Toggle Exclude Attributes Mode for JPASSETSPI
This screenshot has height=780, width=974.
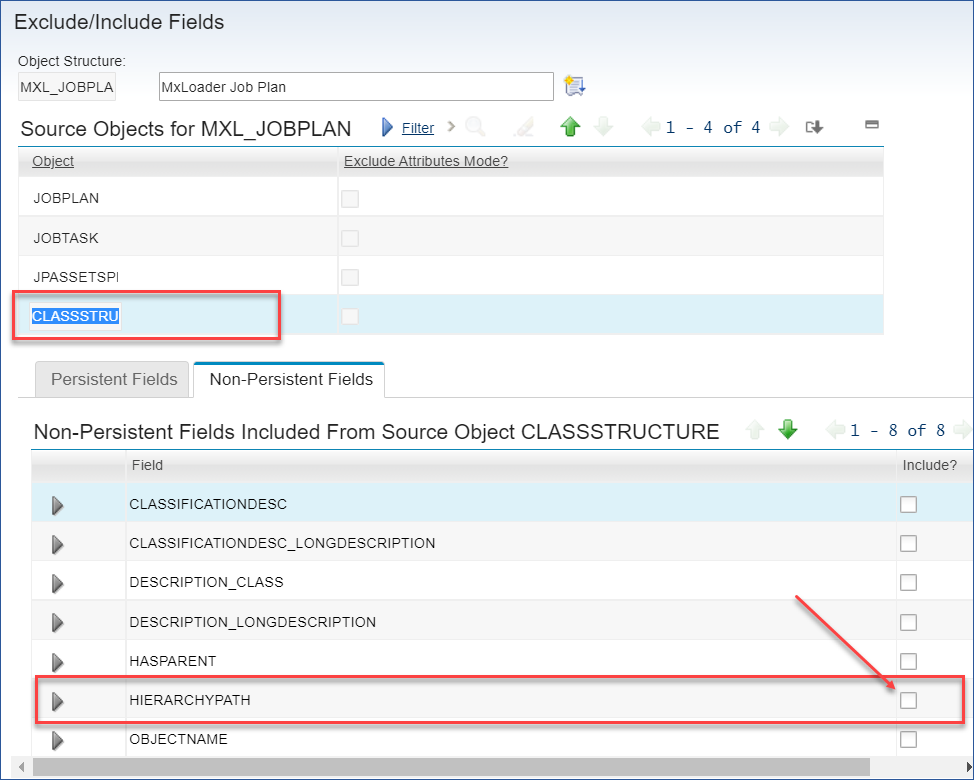pos(350,277)
